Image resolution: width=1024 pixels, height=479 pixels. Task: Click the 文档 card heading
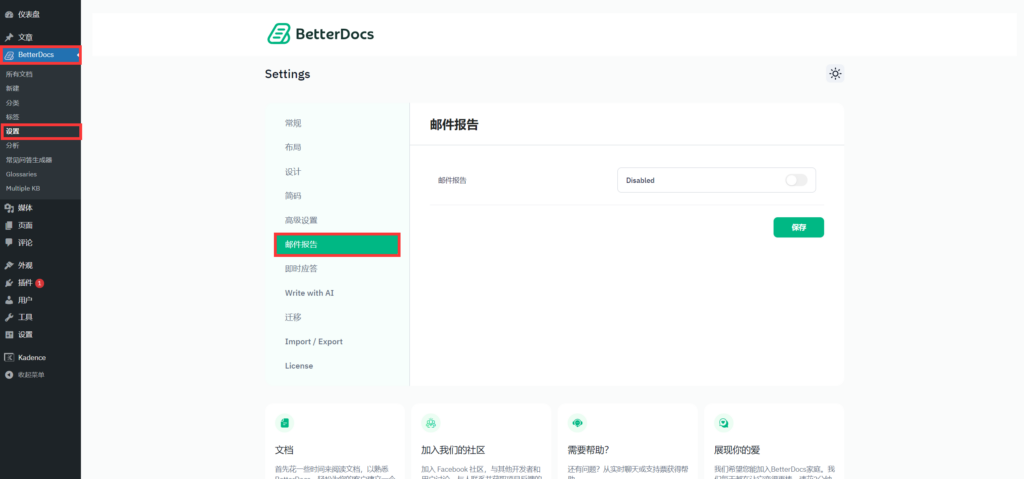[284, 450]
